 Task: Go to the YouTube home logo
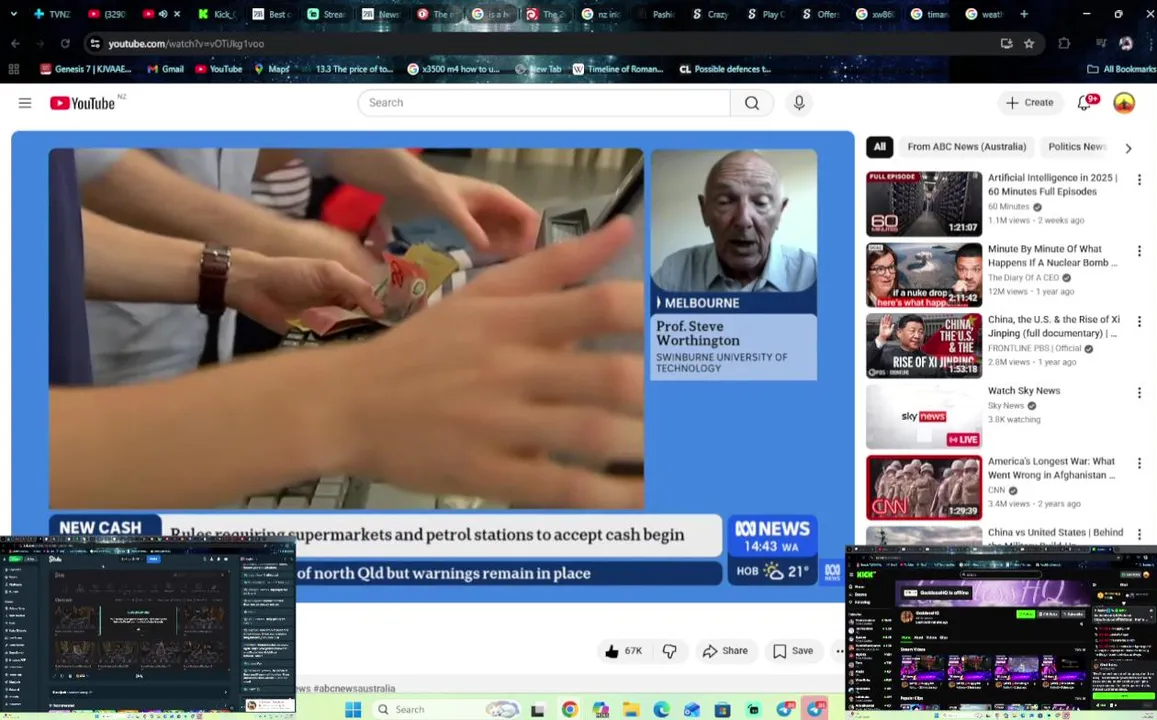click(x=82, y=103)
